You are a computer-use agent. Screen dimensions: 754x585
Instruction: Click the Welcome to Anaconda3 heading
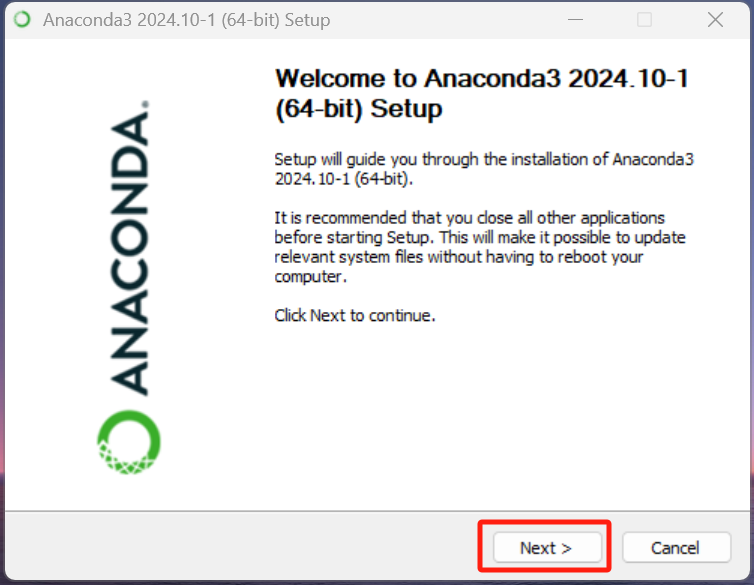tap(481, 93)
